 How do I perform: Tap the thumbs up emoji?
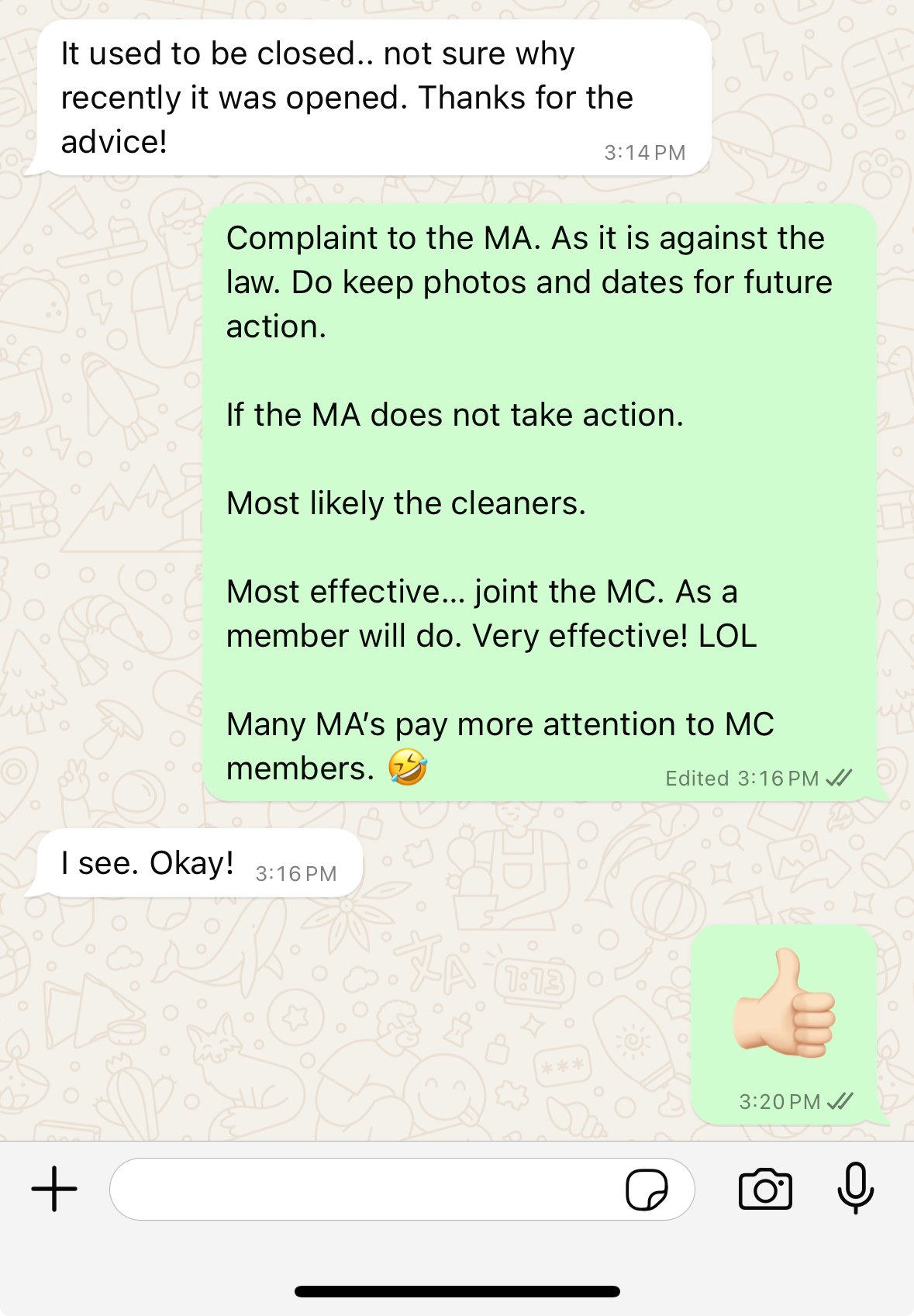785,1003
